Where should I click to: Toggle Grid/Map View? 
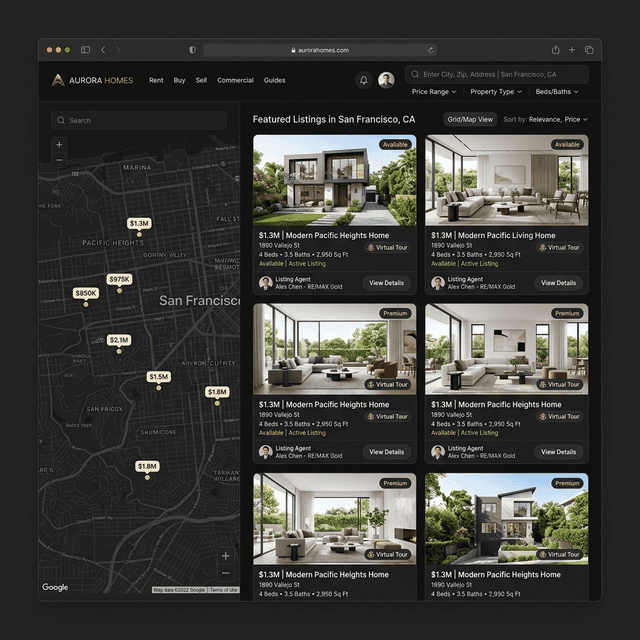[x=470, y=119]
